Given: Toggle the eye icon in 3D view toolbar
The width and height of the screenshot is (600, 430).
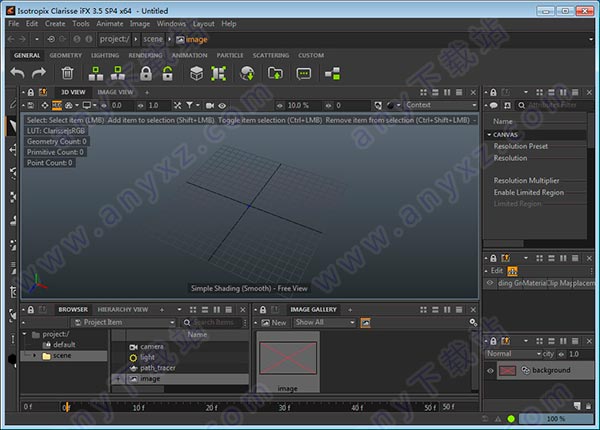Looking at the screenshot, I should [222, 105].
